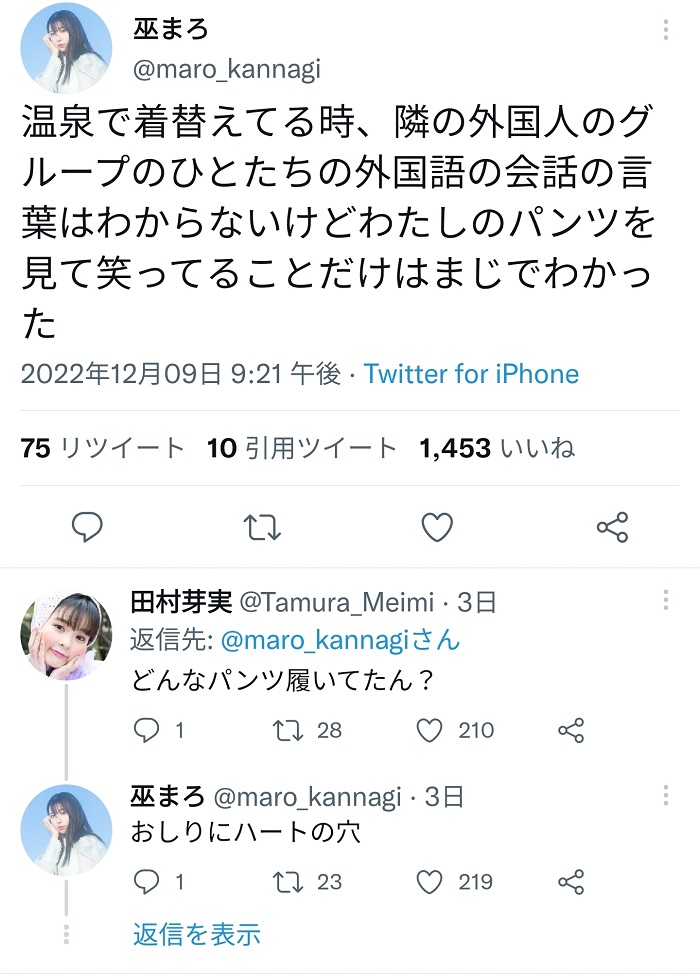The image size is (700, 974).
Task: Retweet 田村芽実's reply showing 28
Action: (x=307, y=730)
